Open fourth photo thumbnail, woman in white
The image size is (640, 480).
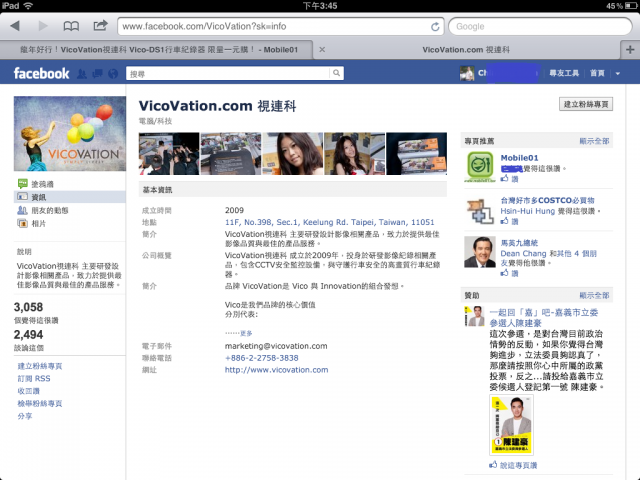[354, 153]
